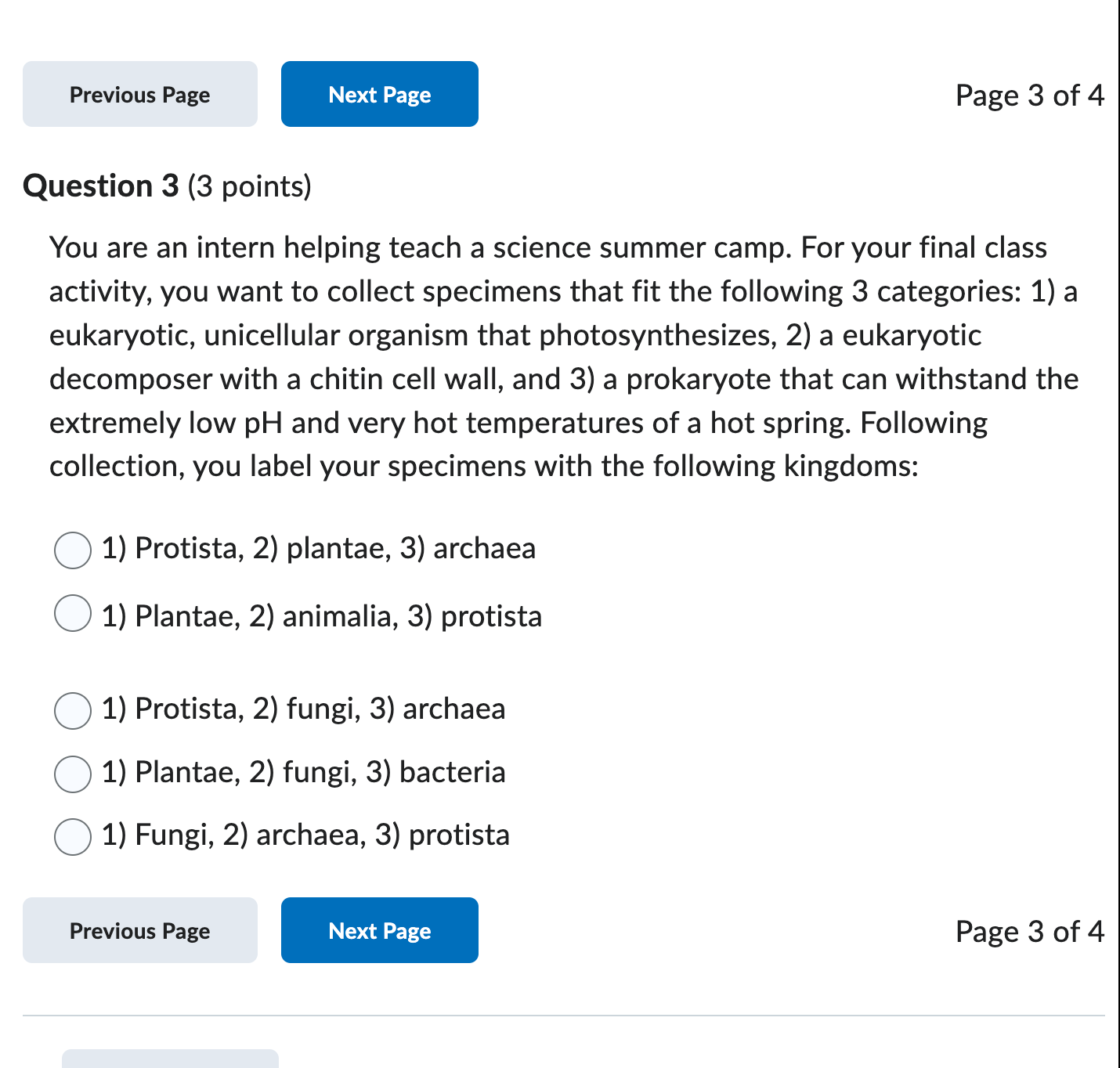
Task: Go to Previous Page using top button
Action: click(x=140, y=94)
